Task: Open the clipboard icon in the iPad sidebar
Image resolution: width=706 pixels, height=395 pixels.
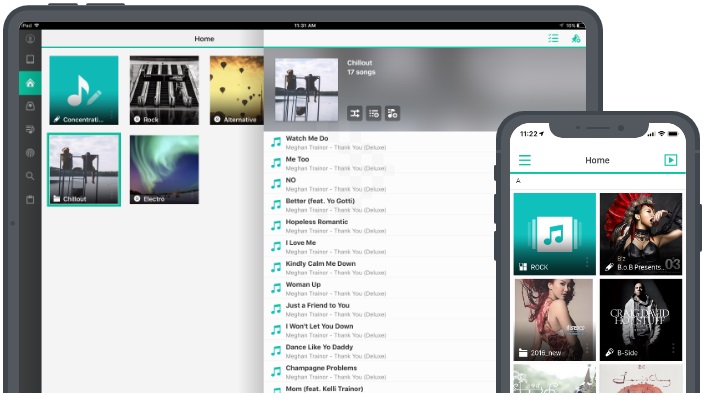Action: (30, 199)
